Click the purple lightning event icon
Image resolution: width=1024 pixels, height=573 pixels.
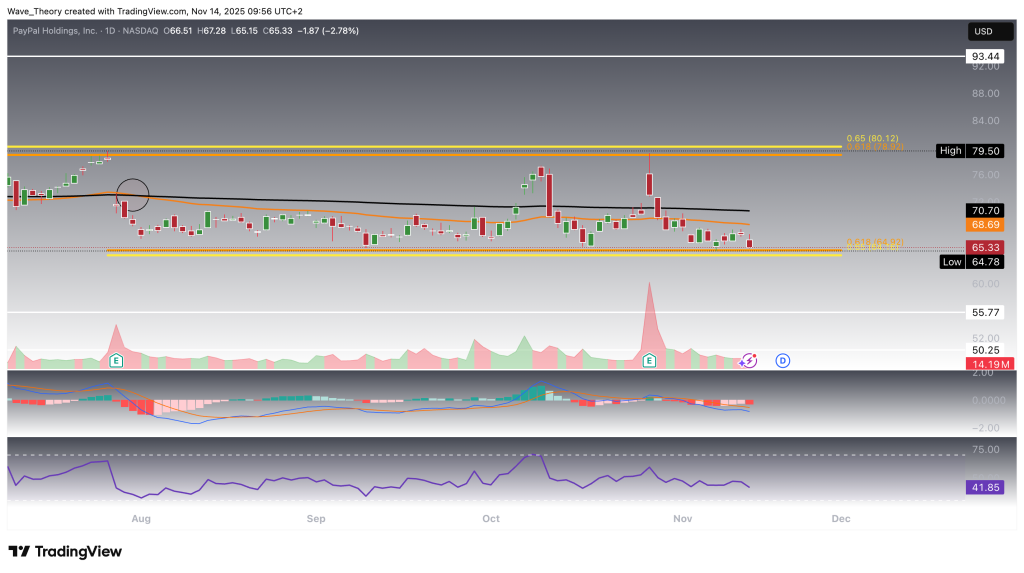pyautogui.click(x=750, y=360)
